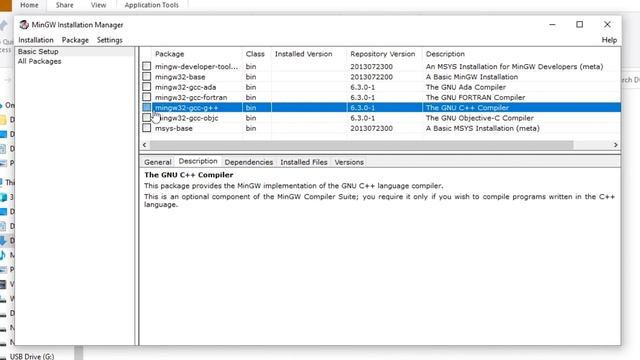640x360 pixels.
Task: Open Application Tools tab in File Explorer
Action: (x=151, y=5)
